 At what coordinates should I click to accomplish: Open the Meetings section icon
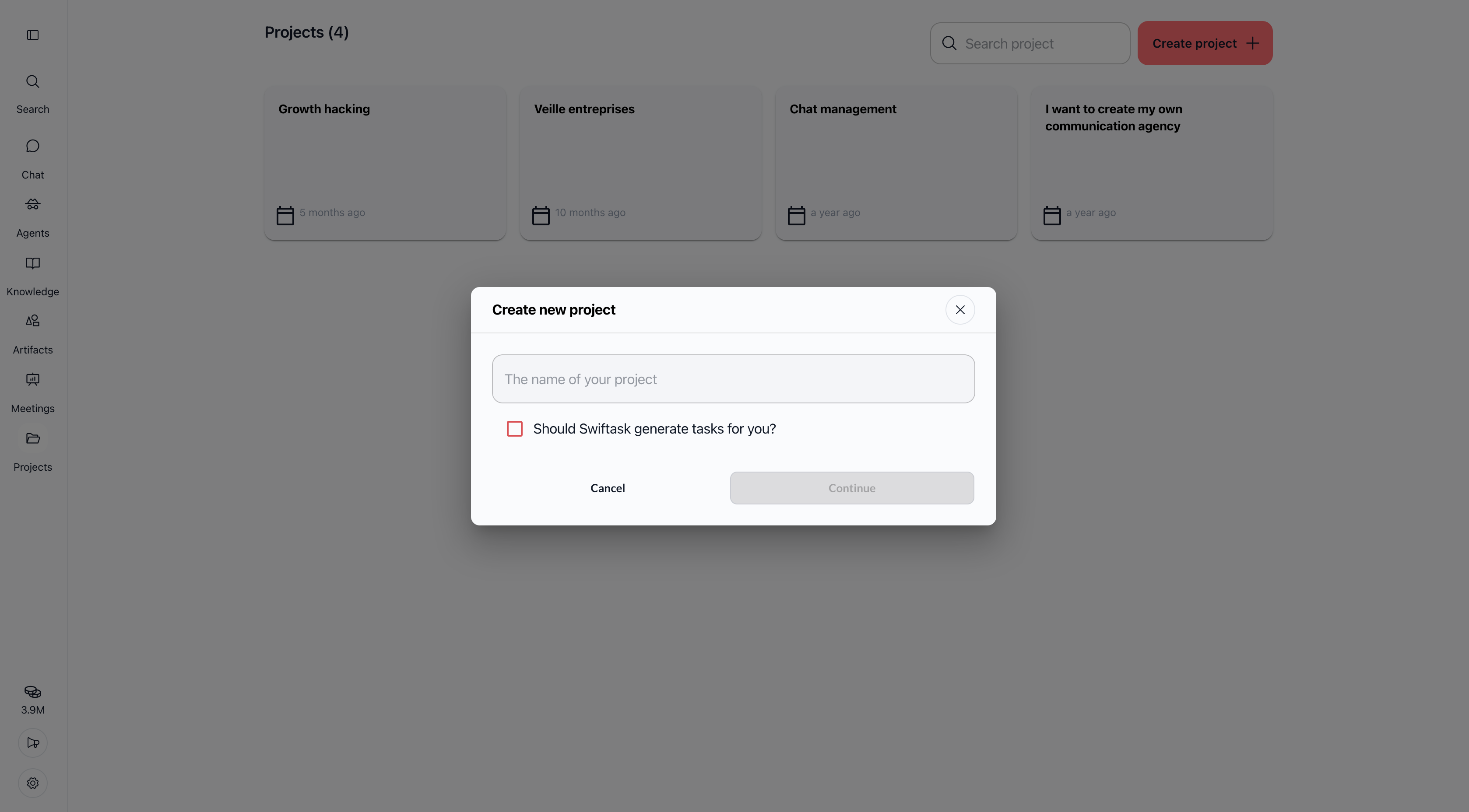pyautogui.click(x=32, y=379)
